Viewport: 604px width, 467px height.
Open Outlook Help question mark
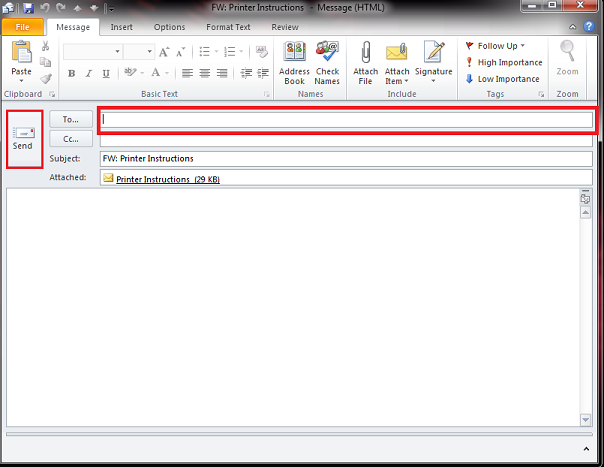point(589,27)
